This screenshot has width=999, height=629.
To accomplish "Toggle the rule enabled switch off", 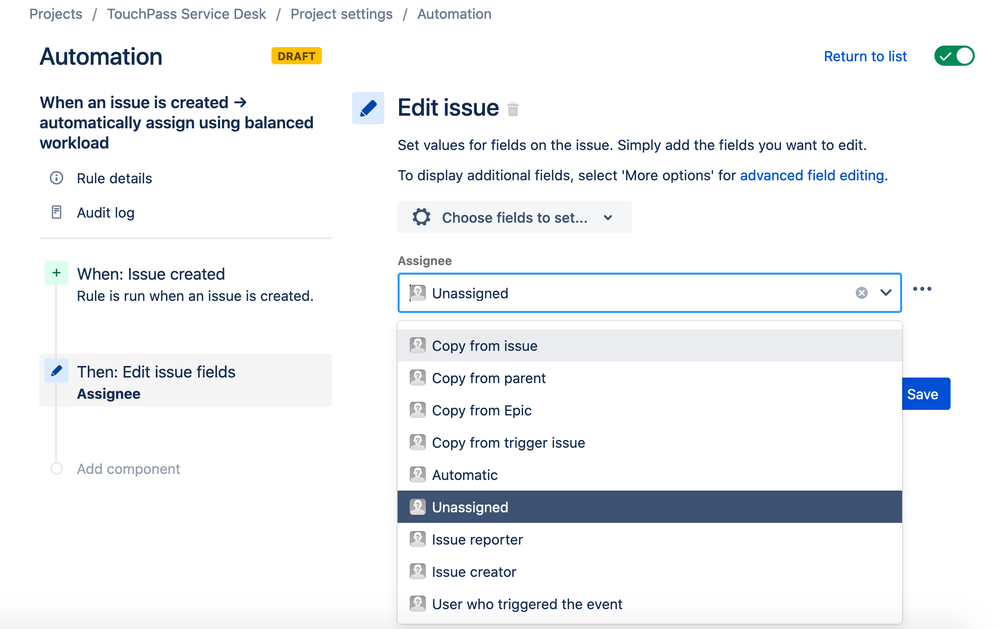I will pos(954,56).
